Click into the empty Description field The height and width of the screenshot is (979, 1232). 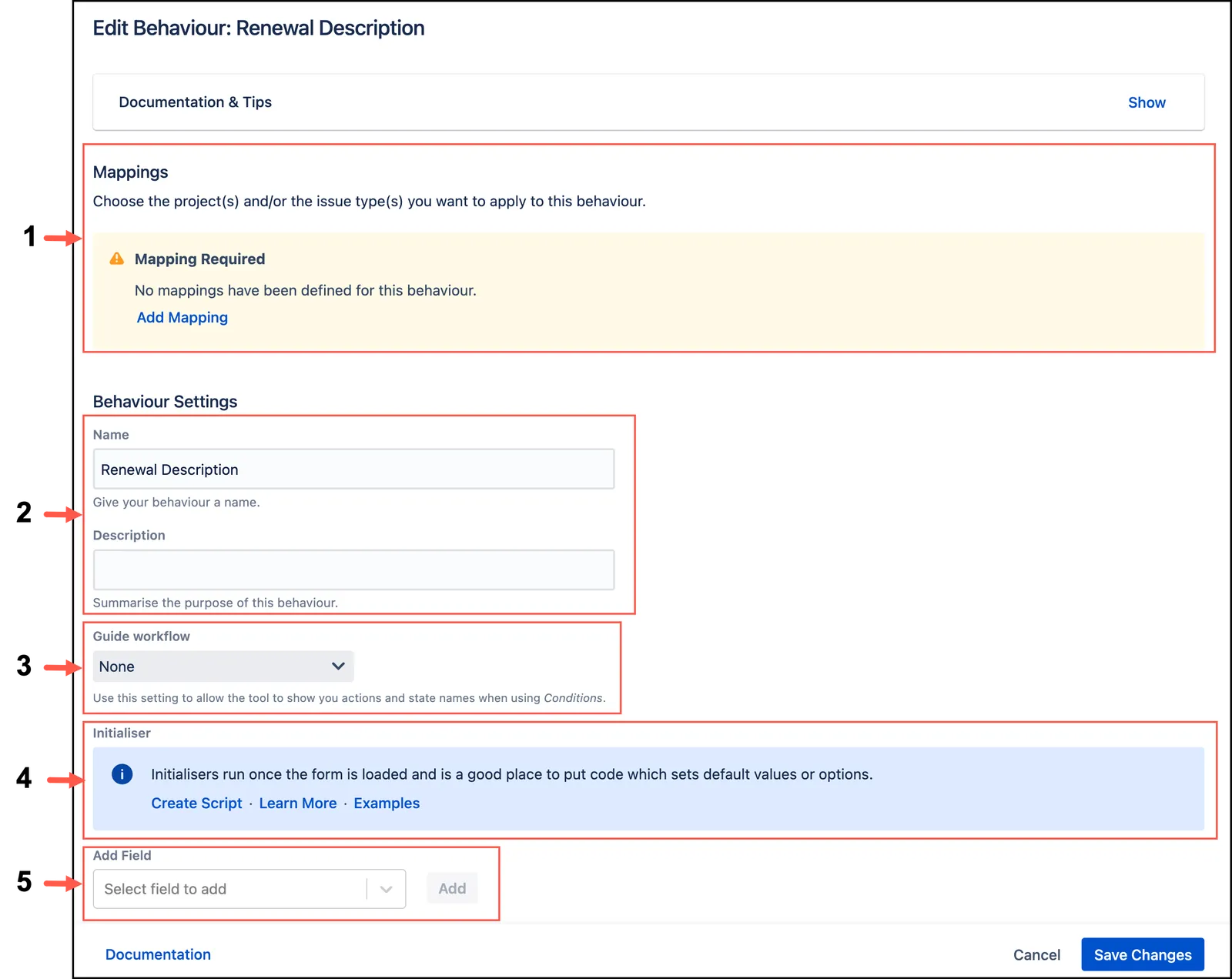coord(353,570)
